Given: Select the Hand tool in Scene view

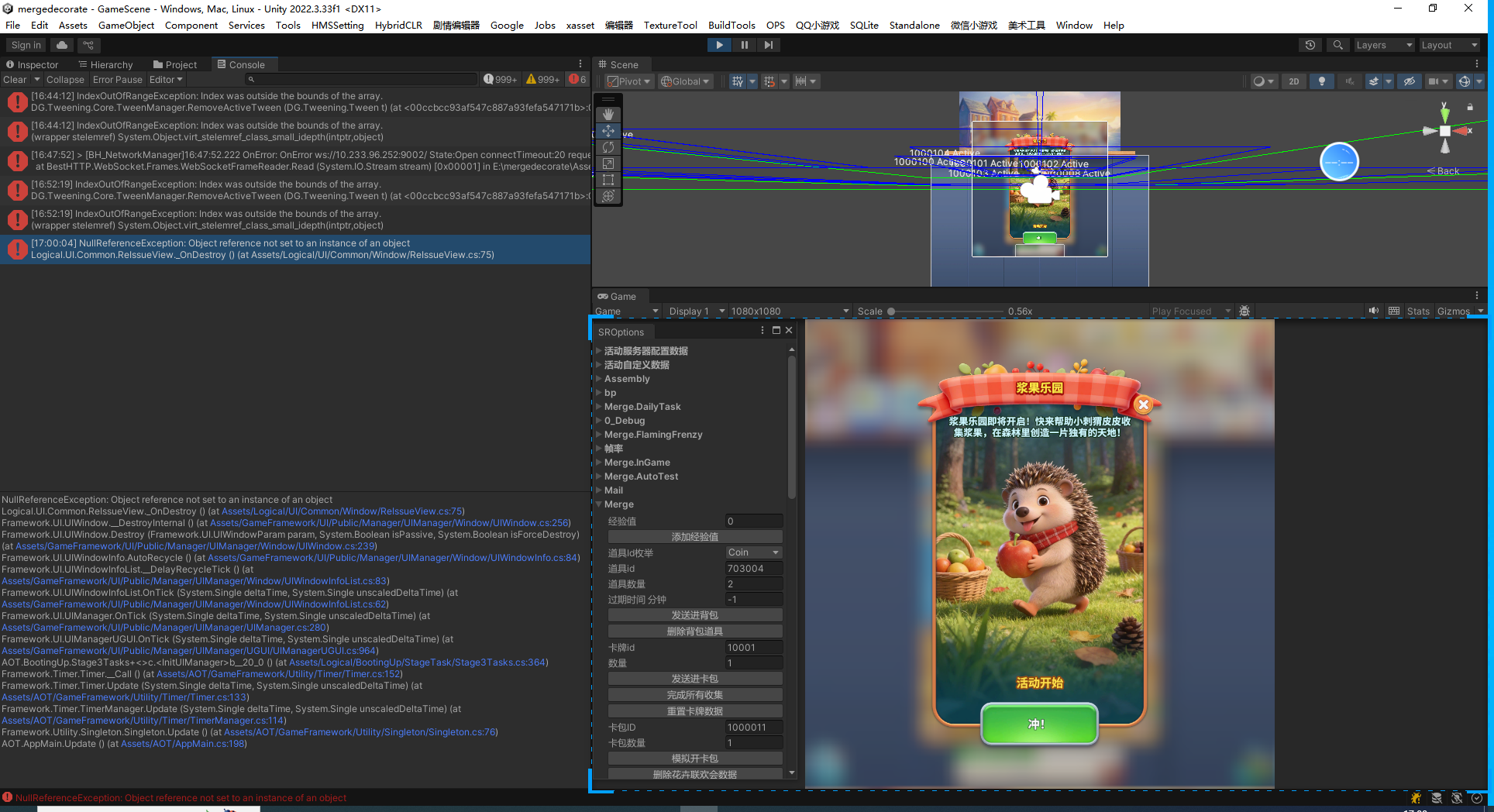Looking at the screenshot, I should pyautogui.click(x=608, y=115).
